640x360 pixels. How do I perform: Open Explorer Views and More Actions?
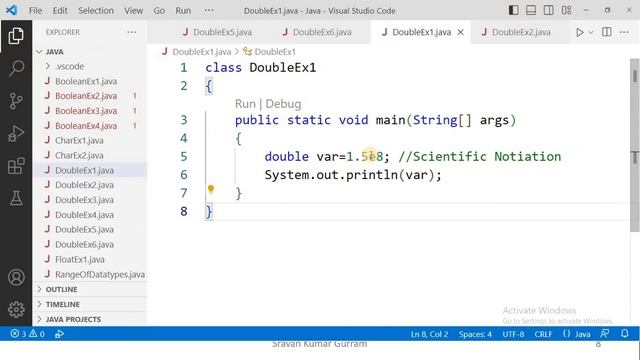[131, 32]
